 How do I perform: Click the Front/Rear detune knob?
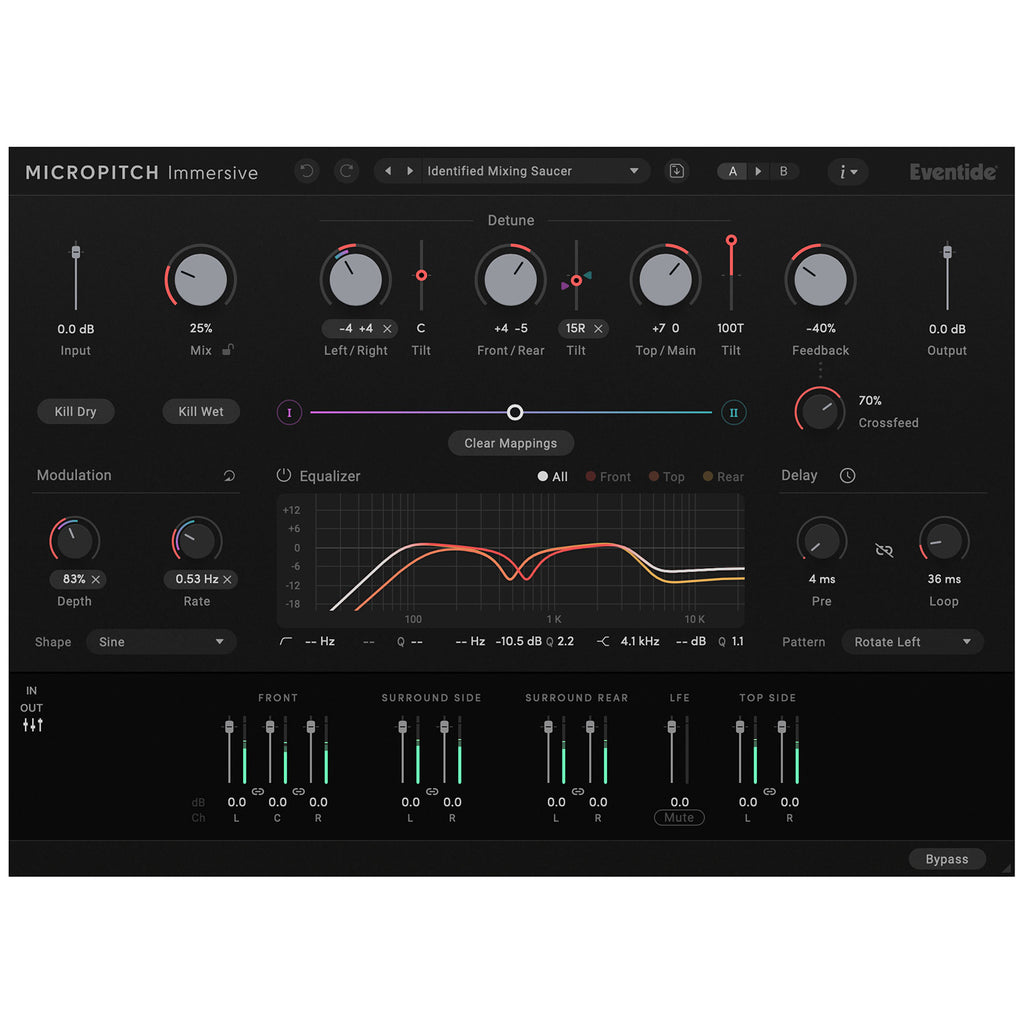point(511,280)
